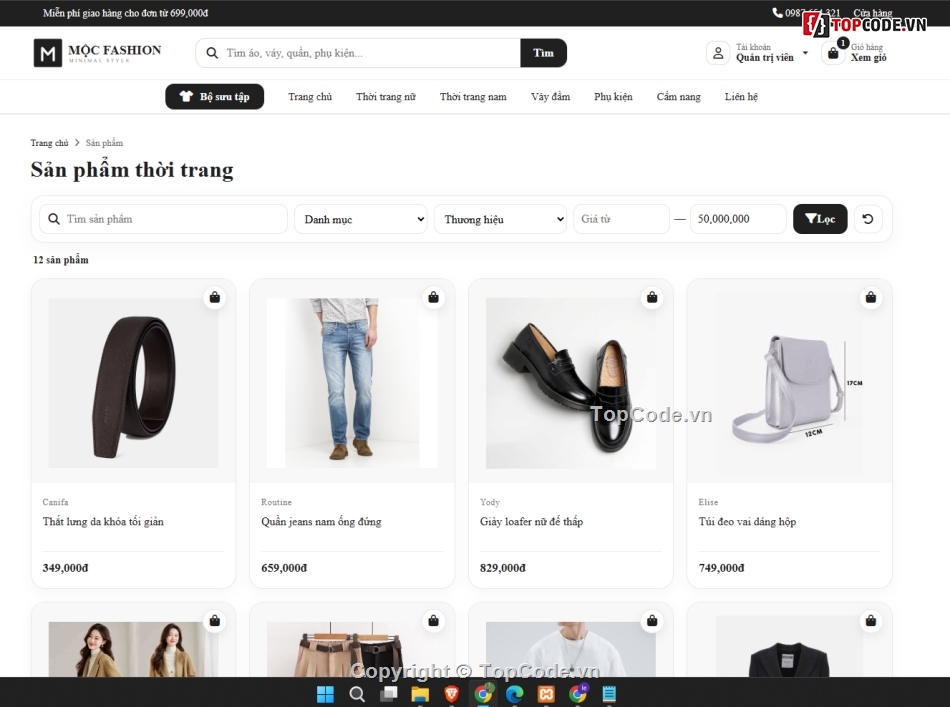Click the 349,000đ price
Screen dimensions: 950x707
(65, 568)
